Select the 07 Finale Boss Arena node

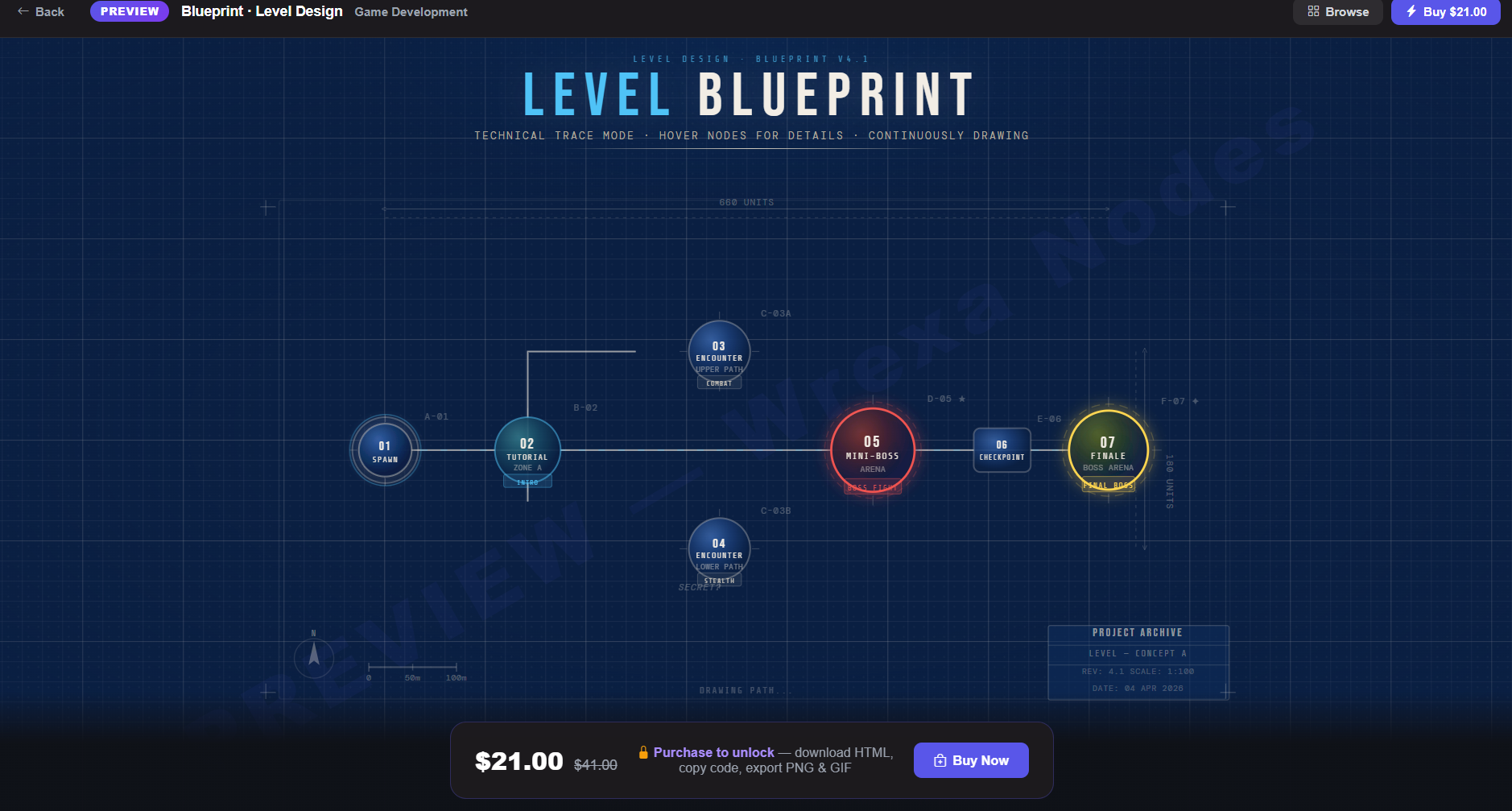point(1106,449)
